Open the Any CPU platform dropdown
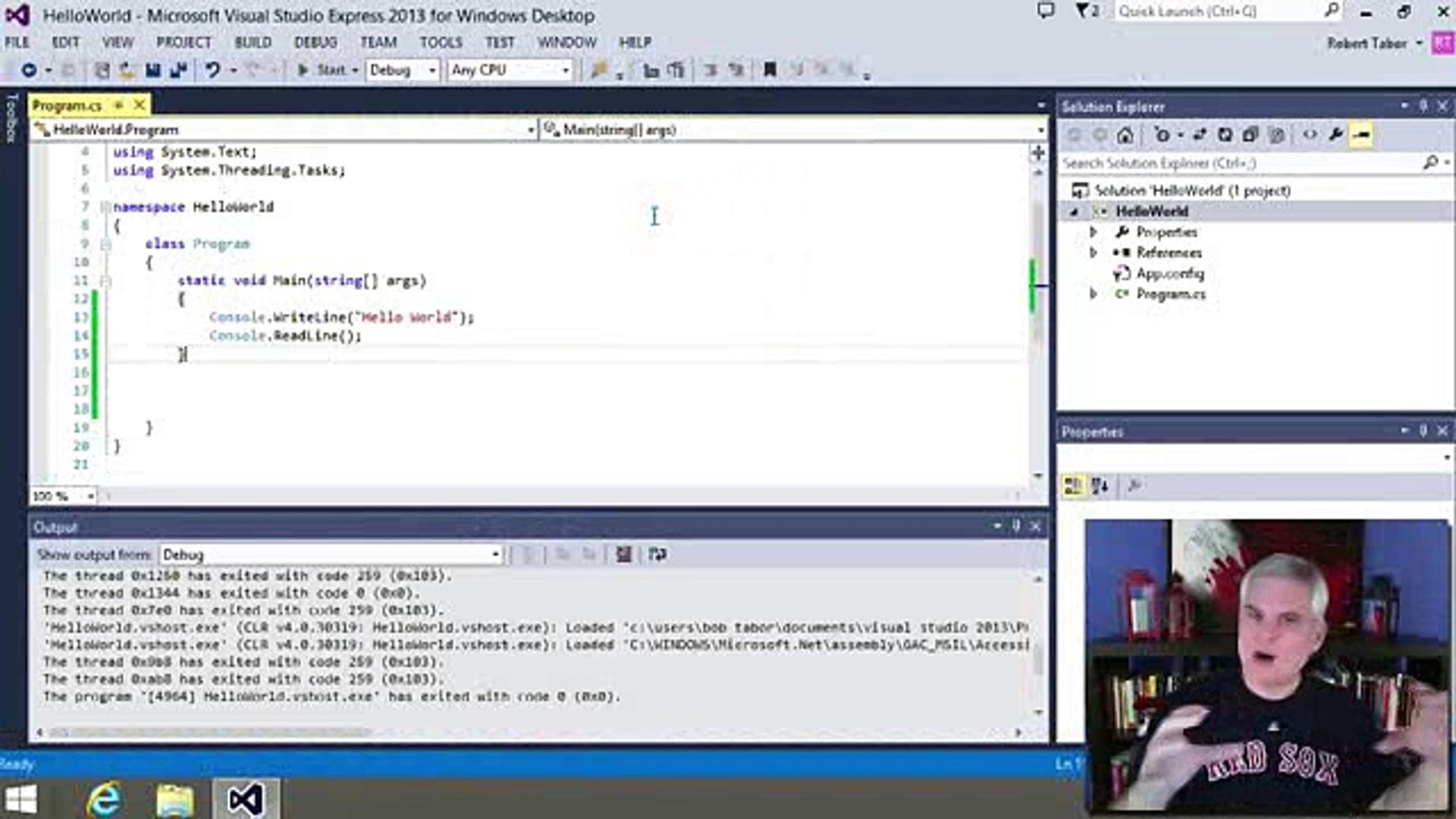 pyautogui.click(x=510, y=70)
